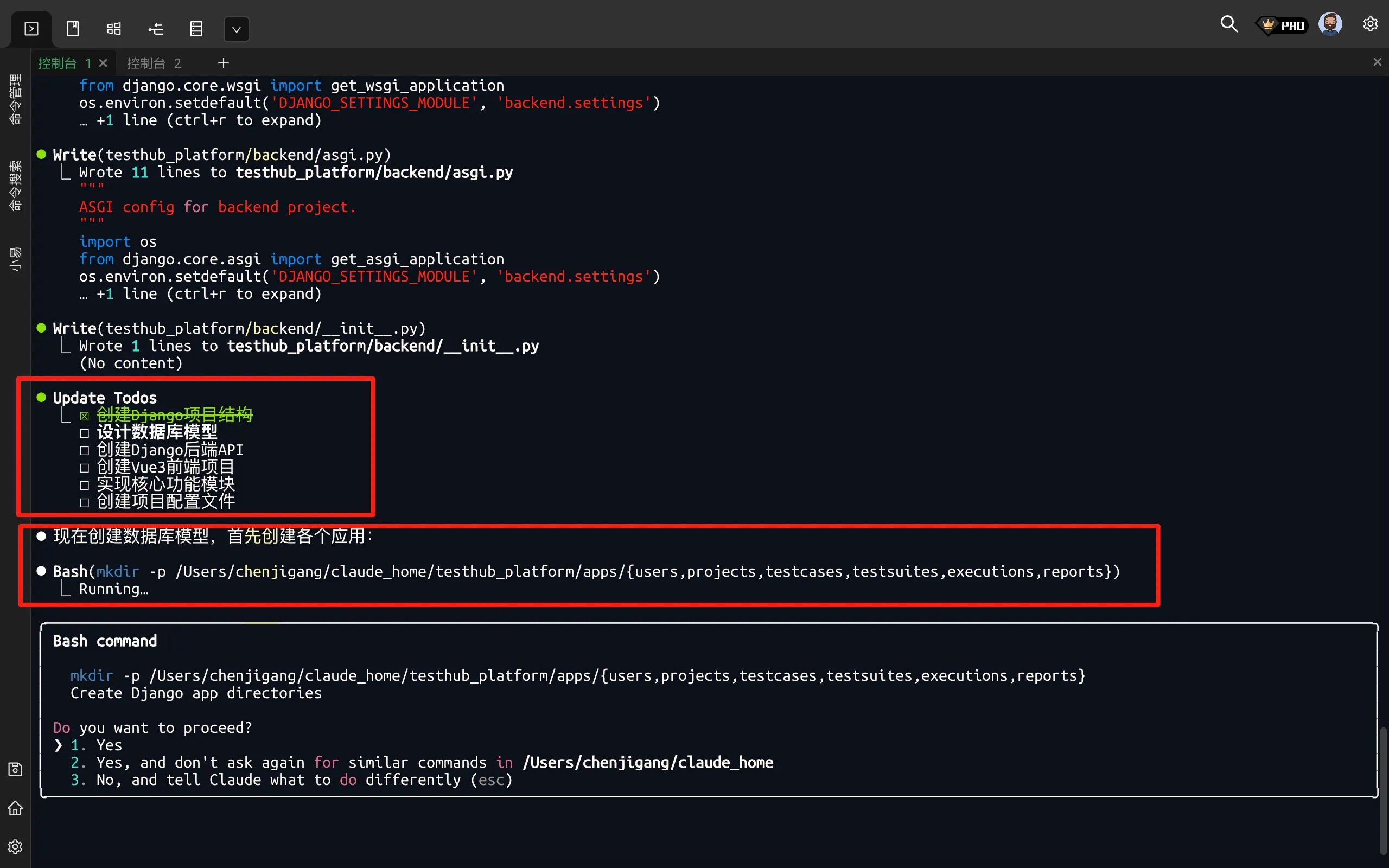The height and width of the screenshot is (868, 1389).
Task: Click the PRO crown badge
Action: 1282,25
